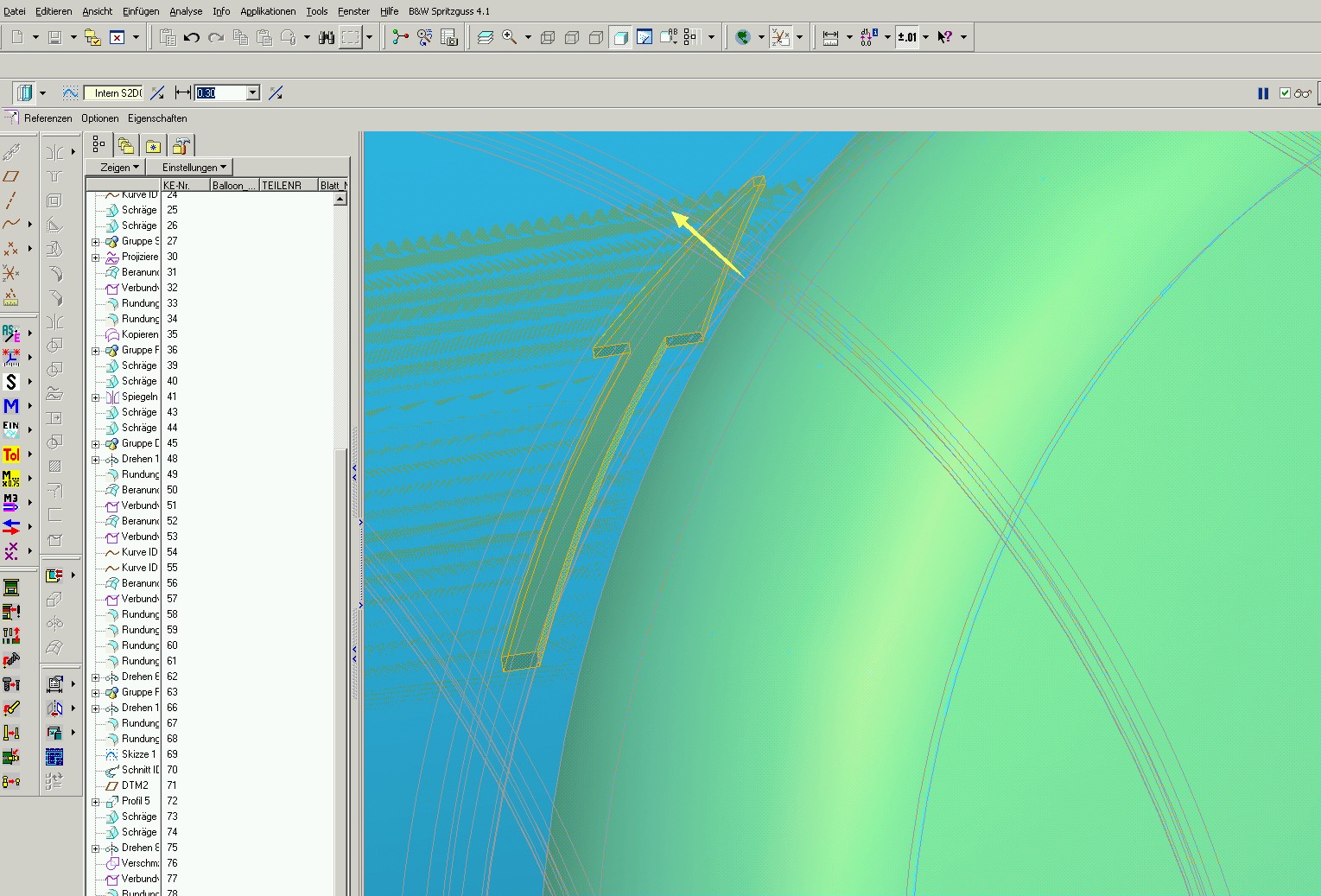The height and width of the screenshot is (896, 1321).
Task: Expand the Gruppe node numbered 27
Action: pyautogui.click(x=96, y=242)
